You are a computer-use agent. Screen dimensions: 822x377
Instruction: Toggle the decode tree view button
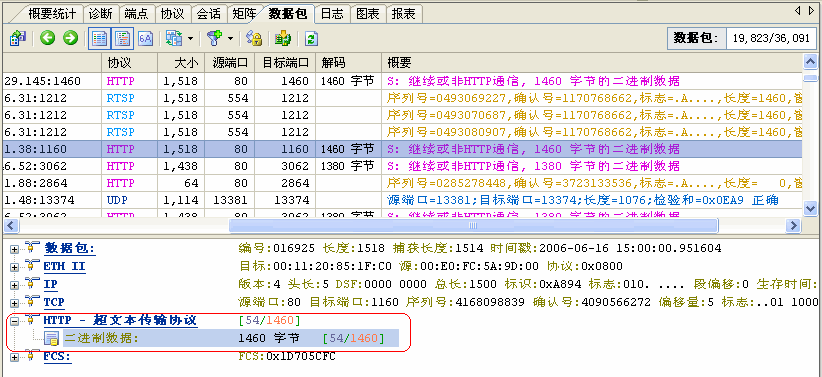(122, 38)
